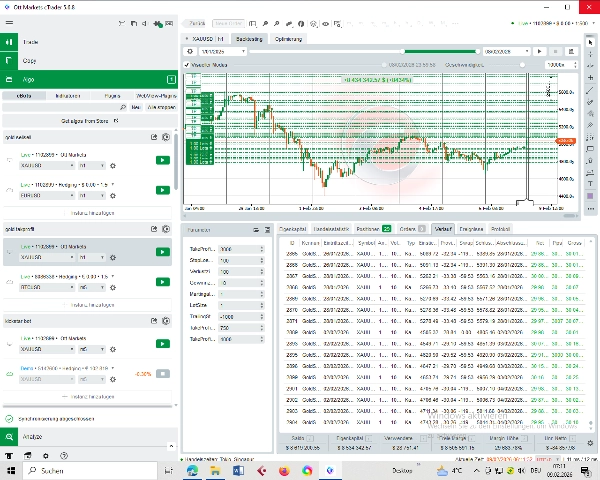Viewport: 600px width, 480px height.
Task: Open settings icon of gold weikel bot
Action: (166, 137)
